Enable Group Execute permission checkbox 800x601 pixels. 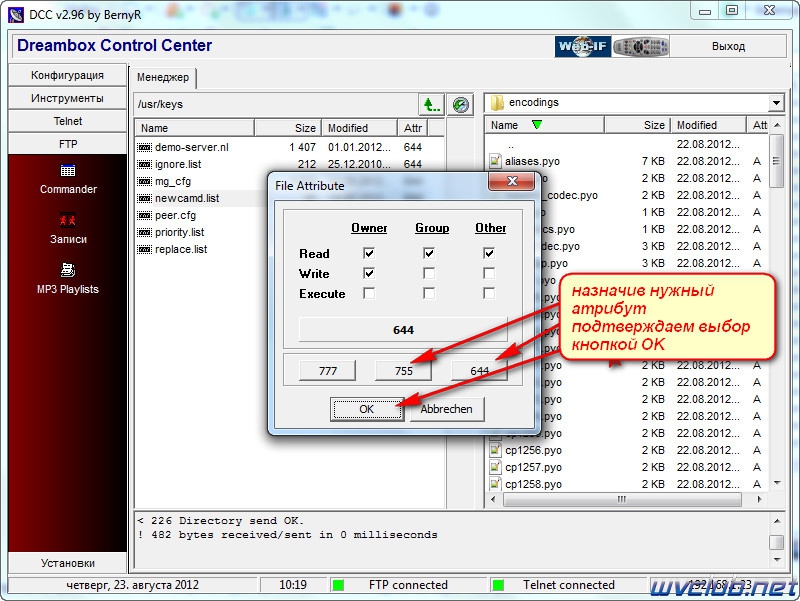(429, 293)
